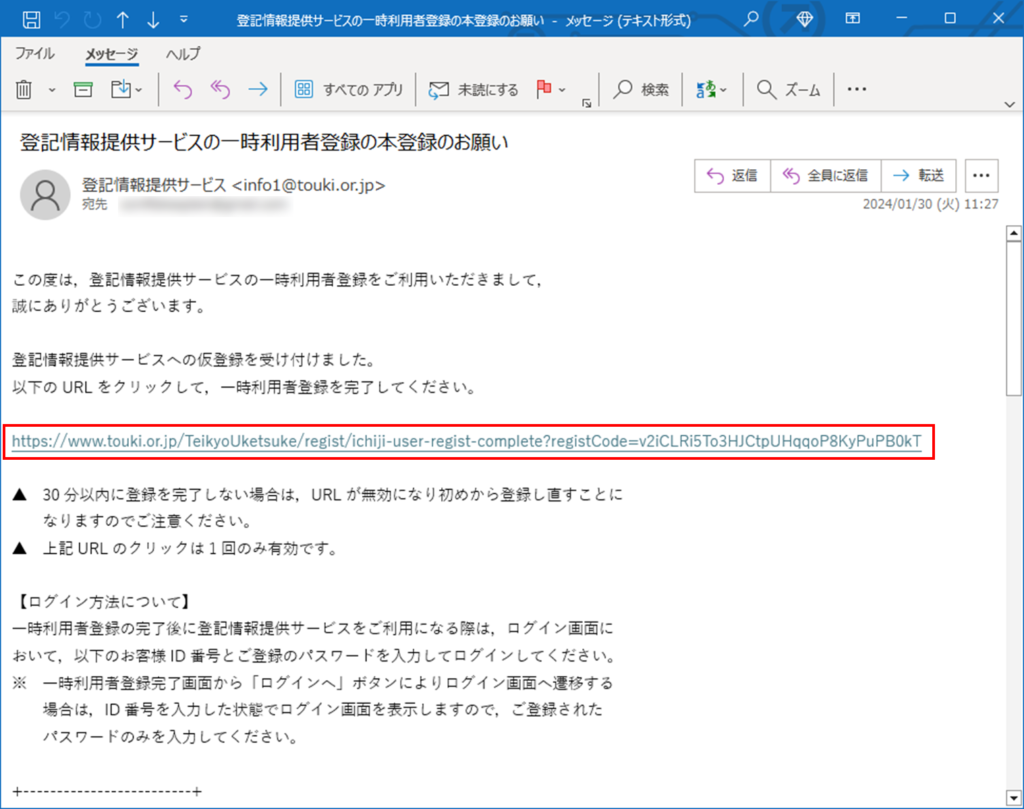Viewport: 1024px width, 809px height.
Task: Click the reply-all icon in ribbon
Action: pos(220,90)
